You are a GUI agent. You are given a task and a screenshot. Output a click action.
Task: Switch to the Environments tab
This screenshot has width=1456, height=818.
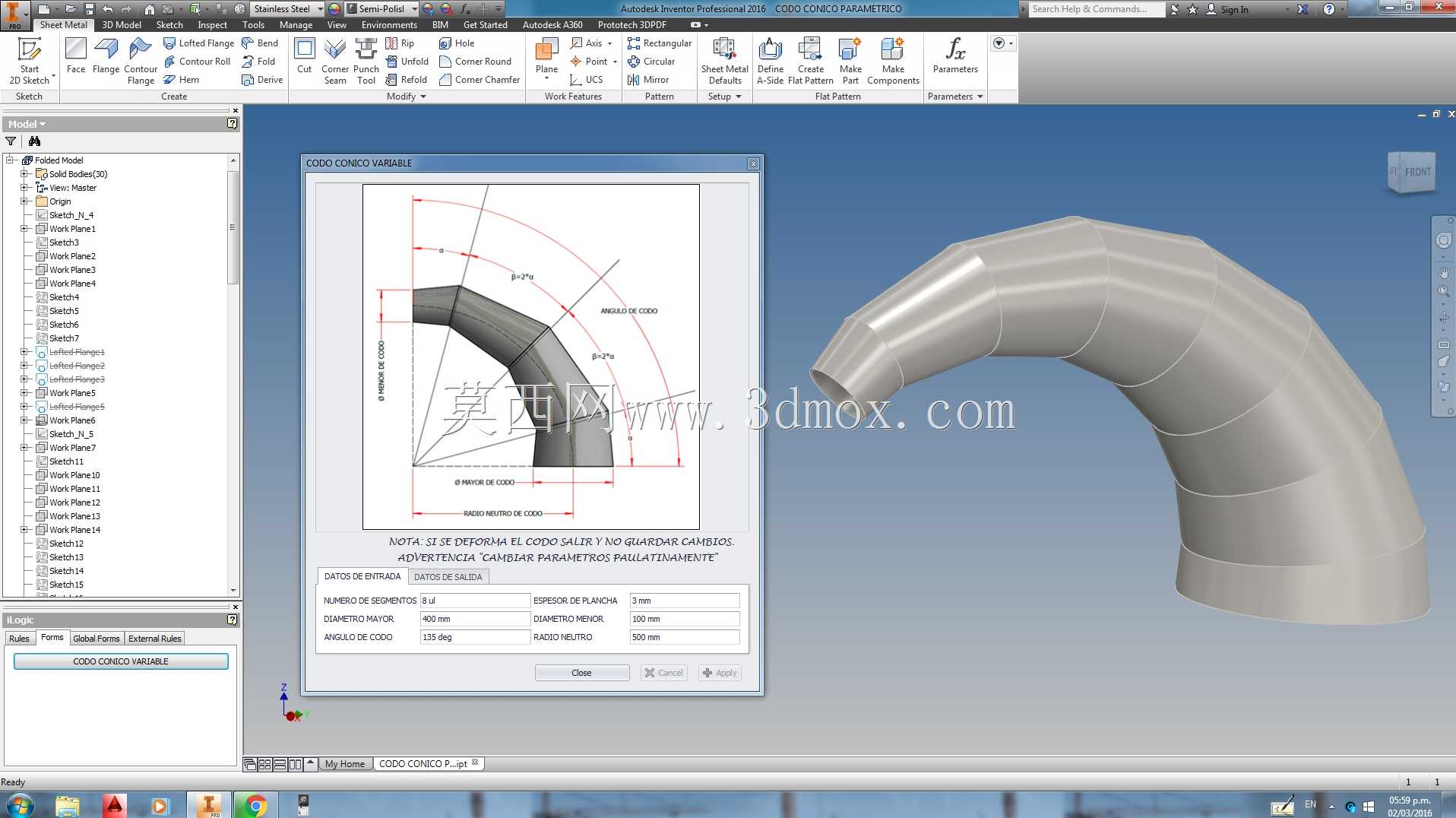(389, 25)
